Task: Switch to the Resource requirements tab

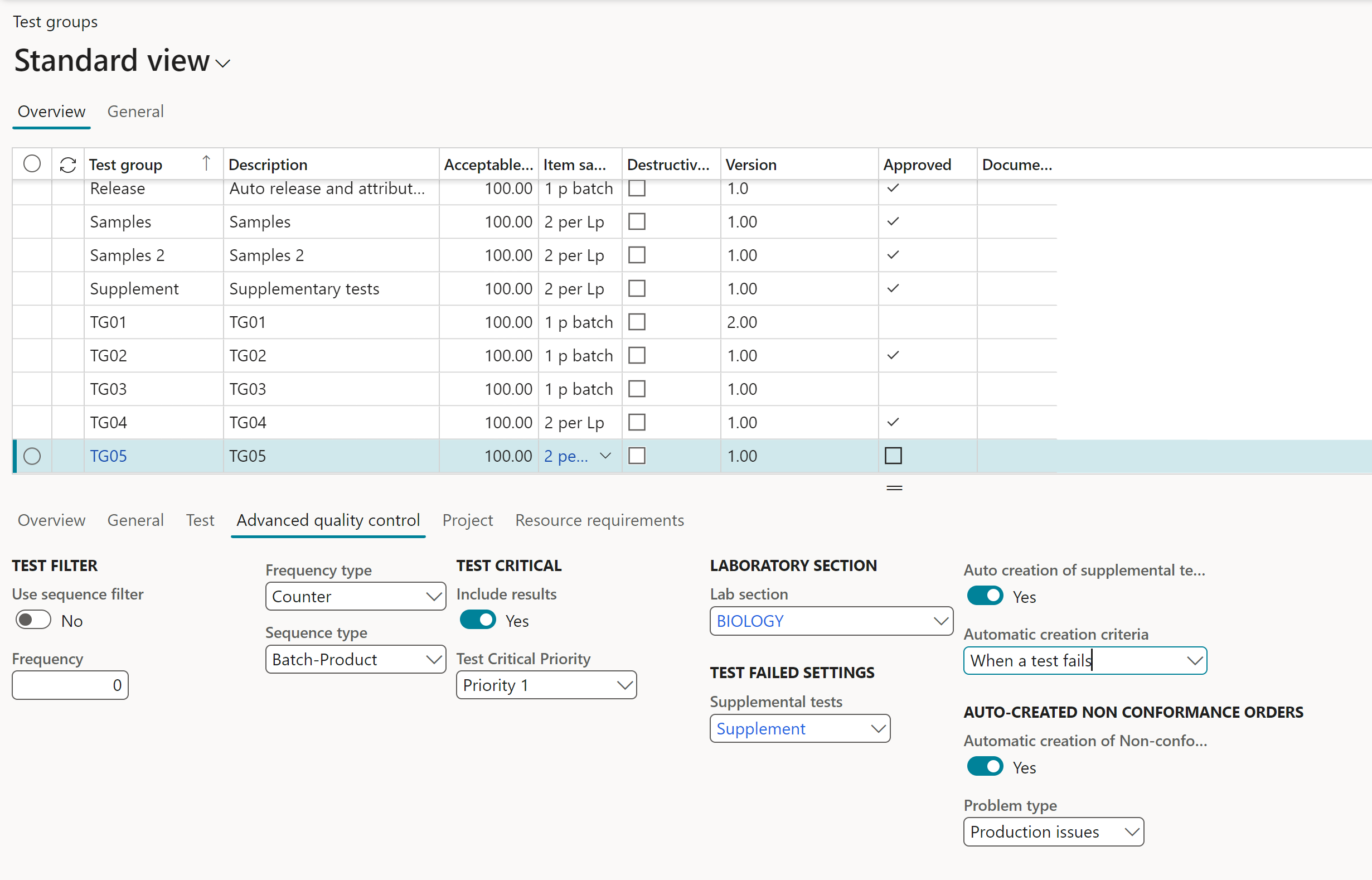Action: click(x=599, y=520)
